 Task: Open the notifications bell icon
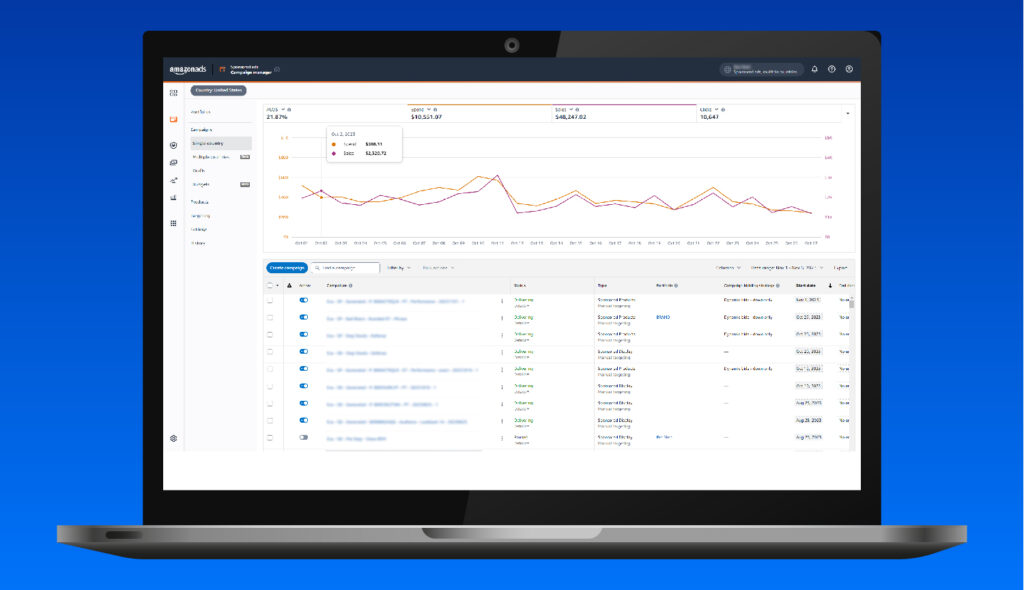(814, 69)
